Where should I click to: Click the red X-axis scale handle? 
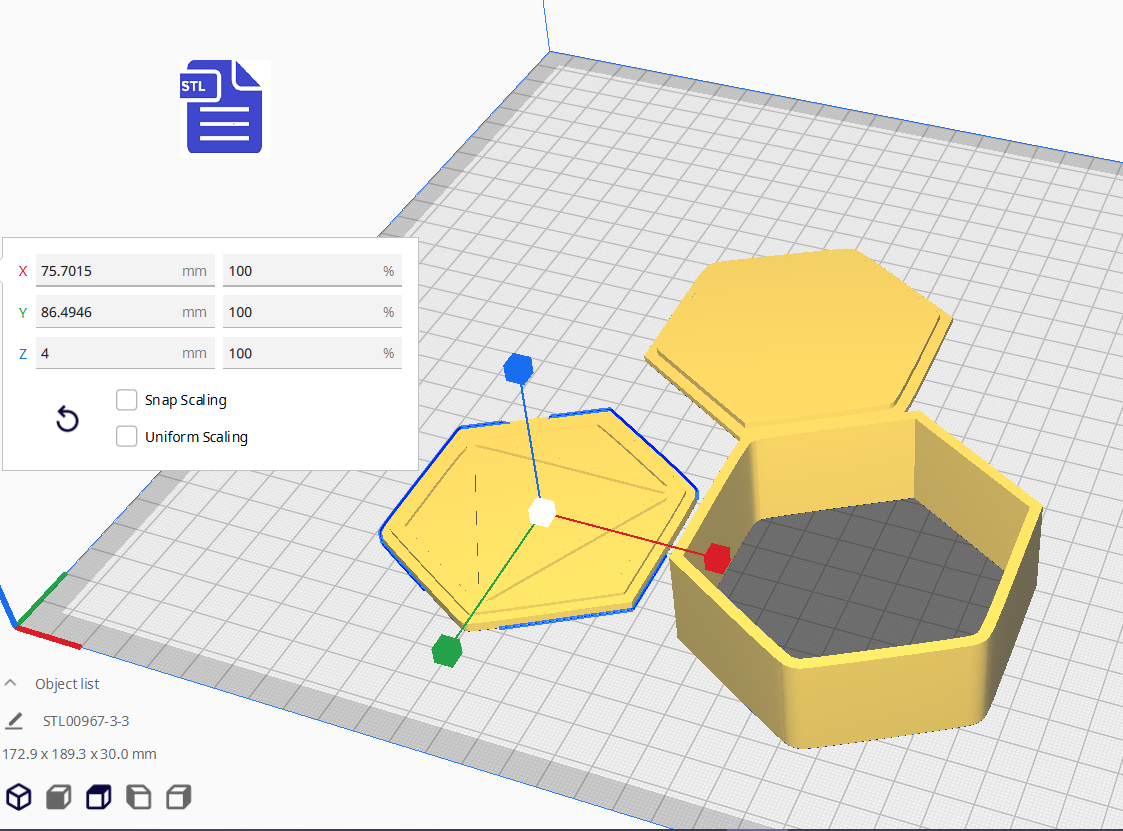click(716, 558)
